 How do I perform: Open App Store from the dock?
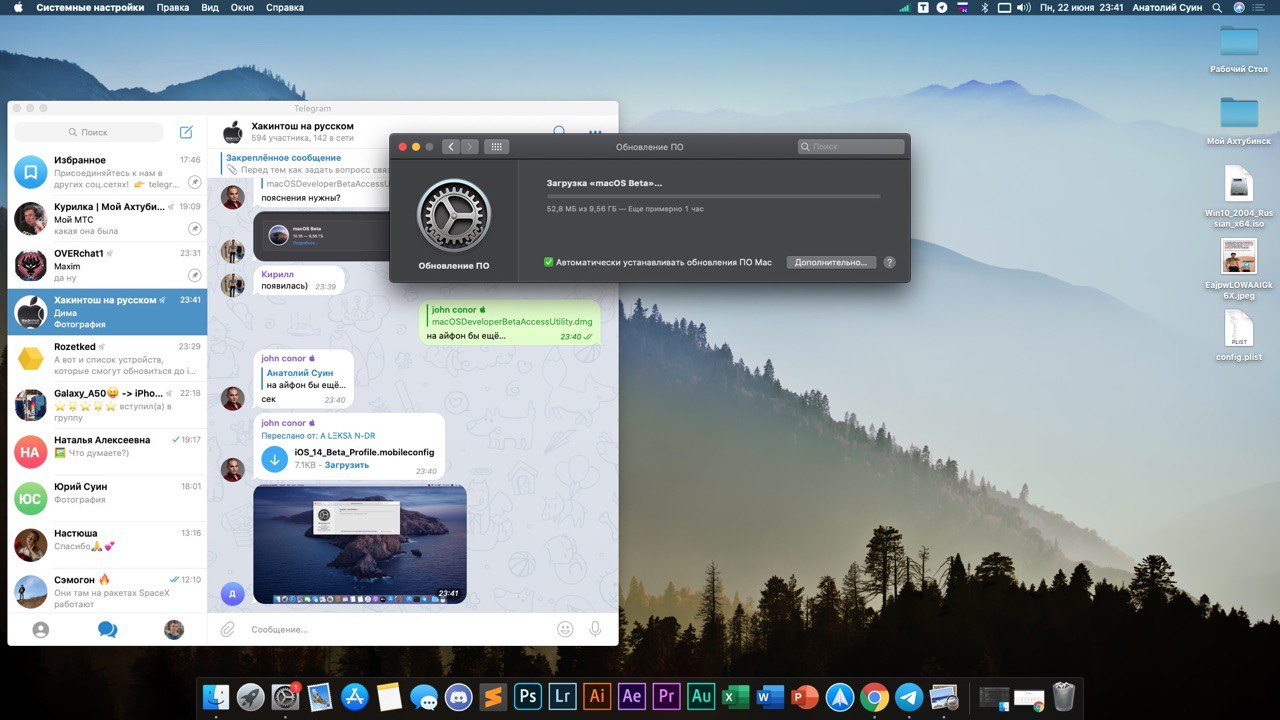click(x=355, y=696)
